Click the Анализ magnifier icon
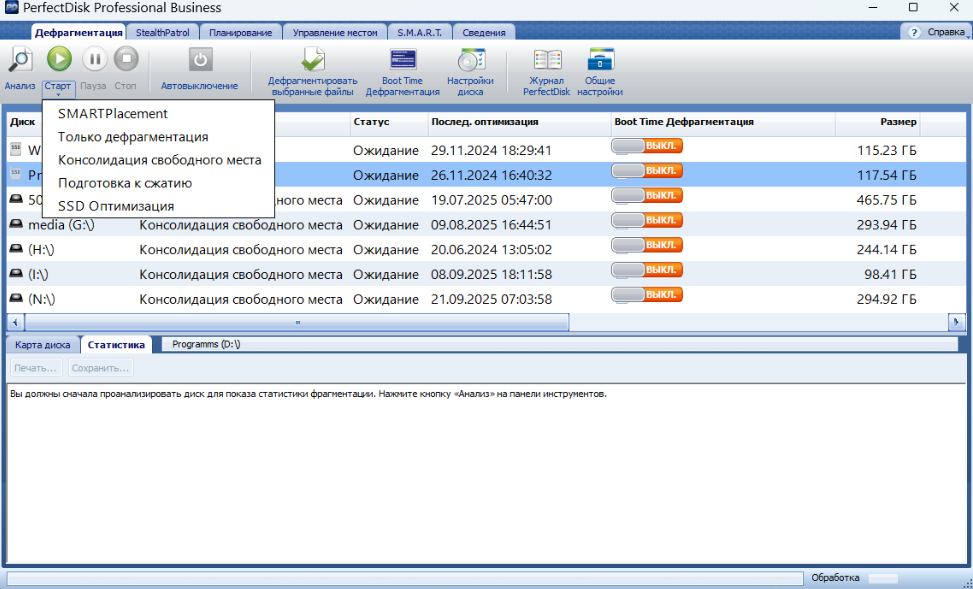Screen dimensions: 973x589 tap(19, 60)
